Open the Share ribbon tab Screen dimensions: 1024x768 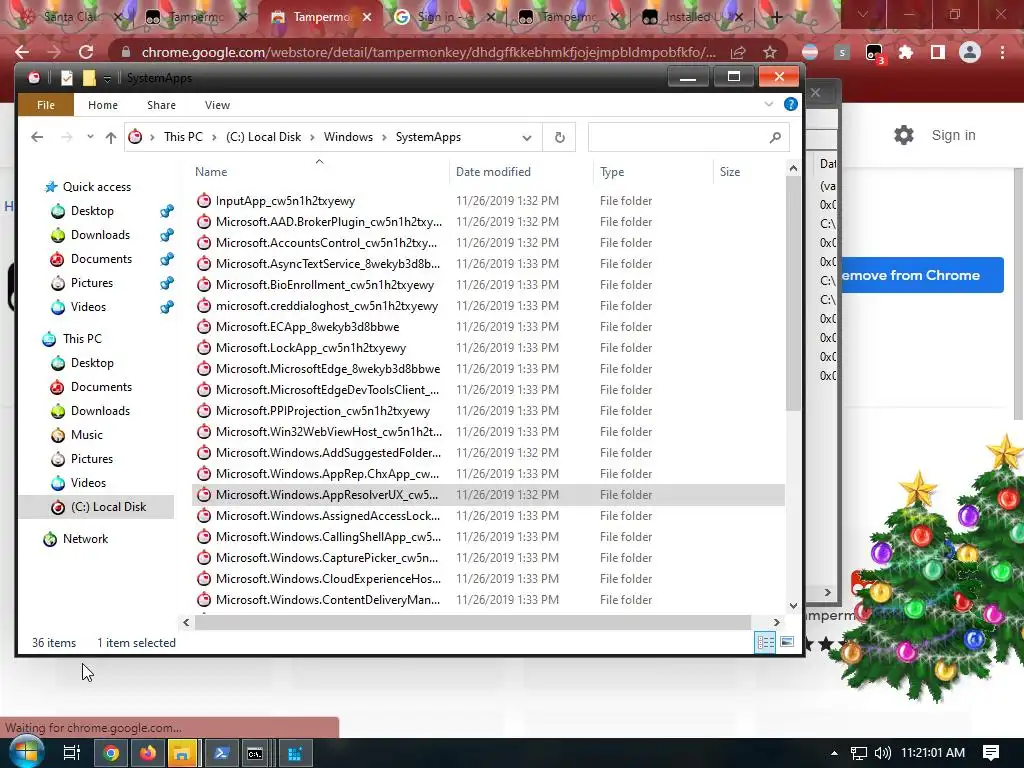click(x=161, y=105)
